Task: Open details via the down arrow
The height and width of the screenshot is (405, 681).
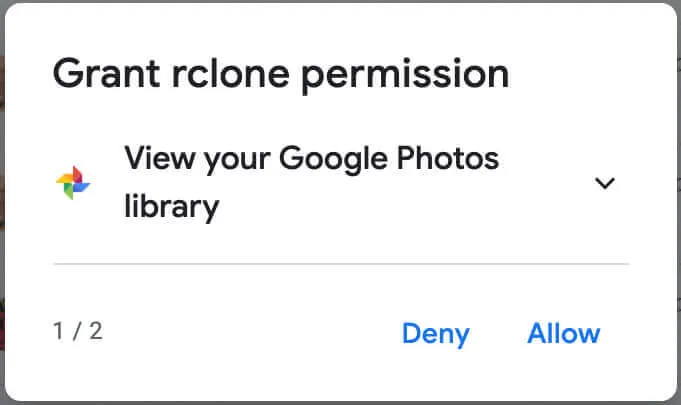Action: pyautogui.click(x=605, y=183)
